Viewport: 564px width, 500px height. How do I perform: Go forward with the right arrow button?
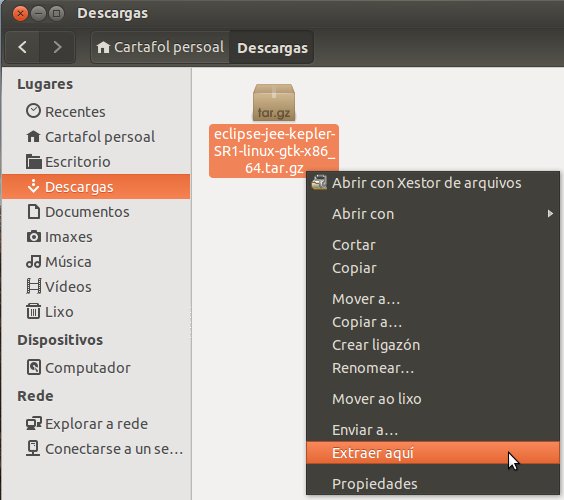[x=57, y=47]
